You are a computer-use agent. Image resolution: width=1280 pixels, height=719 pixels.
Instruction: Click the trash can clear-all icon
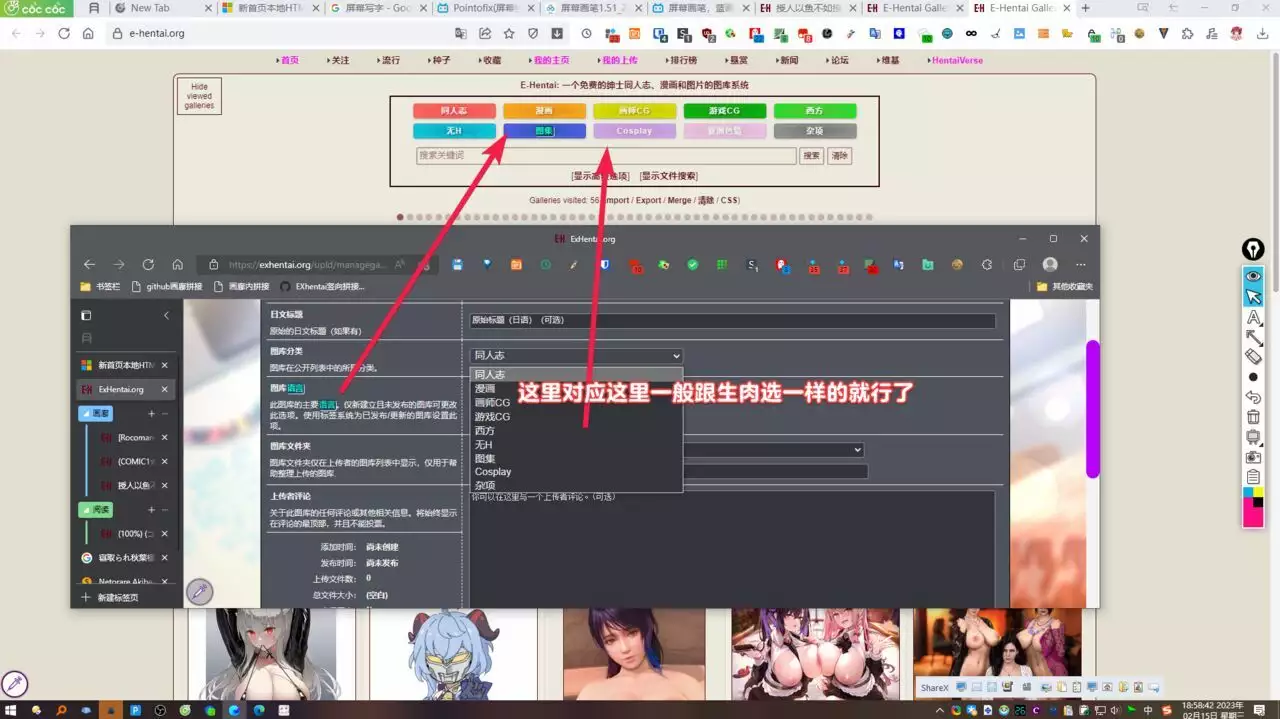[1253, 417]
